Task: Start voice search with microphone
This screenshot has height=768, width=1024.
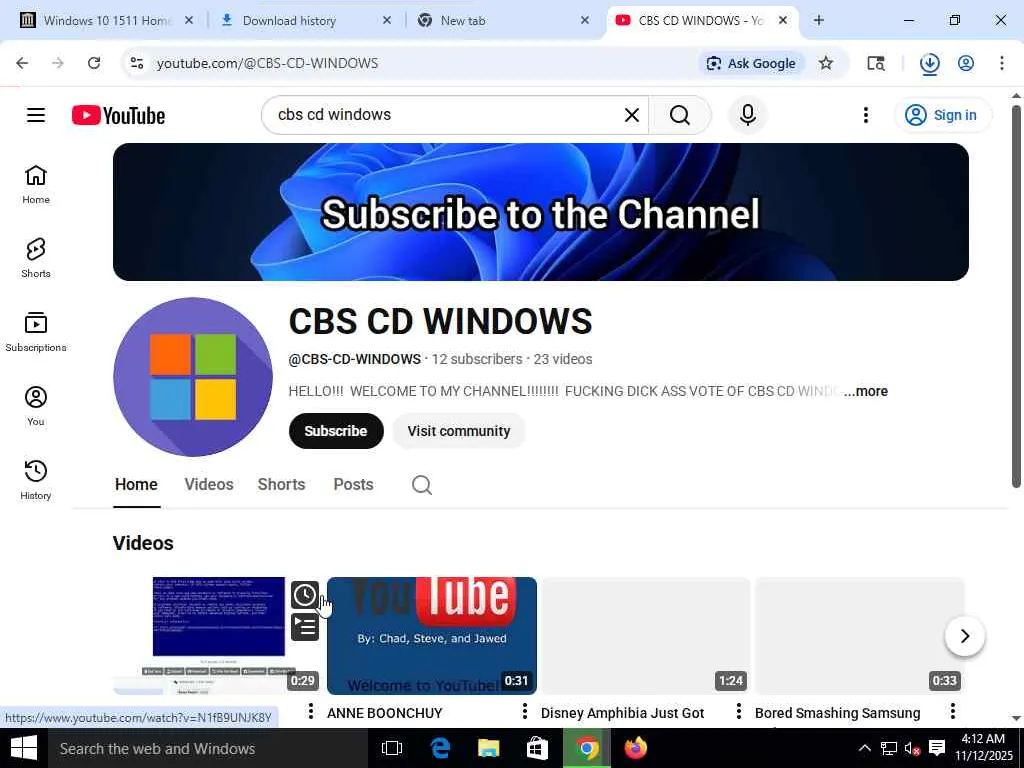Action: pos(748,115)
